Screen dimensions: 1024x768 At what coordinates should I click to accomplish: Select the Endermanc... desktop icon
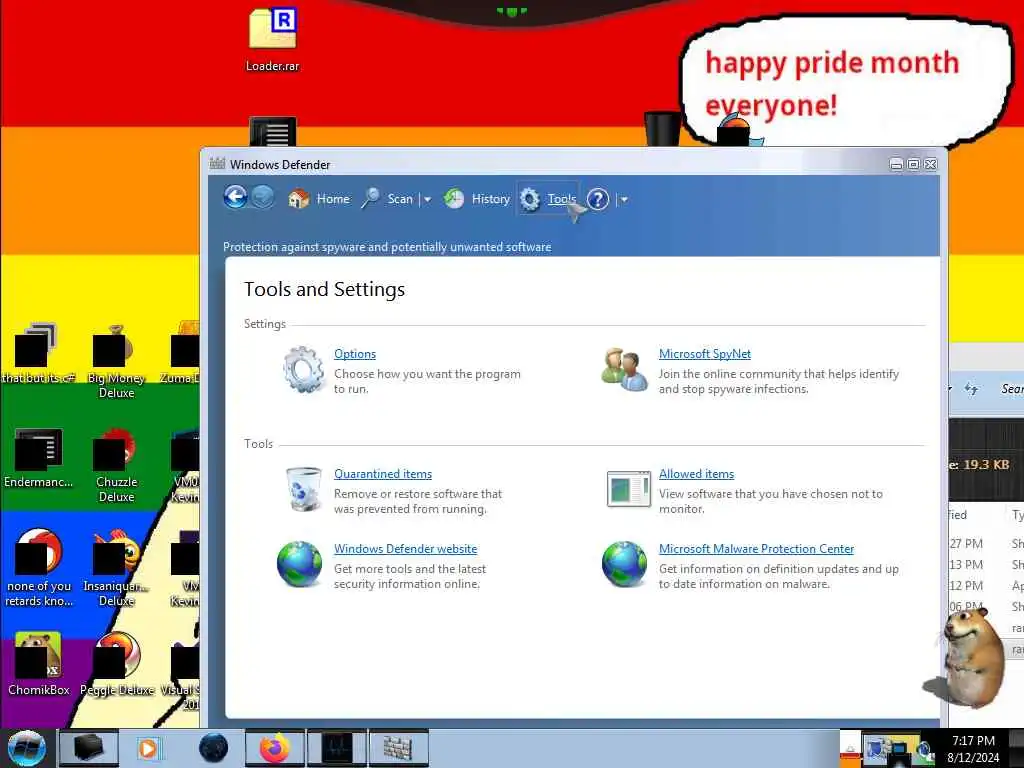[x=38, y=458]
